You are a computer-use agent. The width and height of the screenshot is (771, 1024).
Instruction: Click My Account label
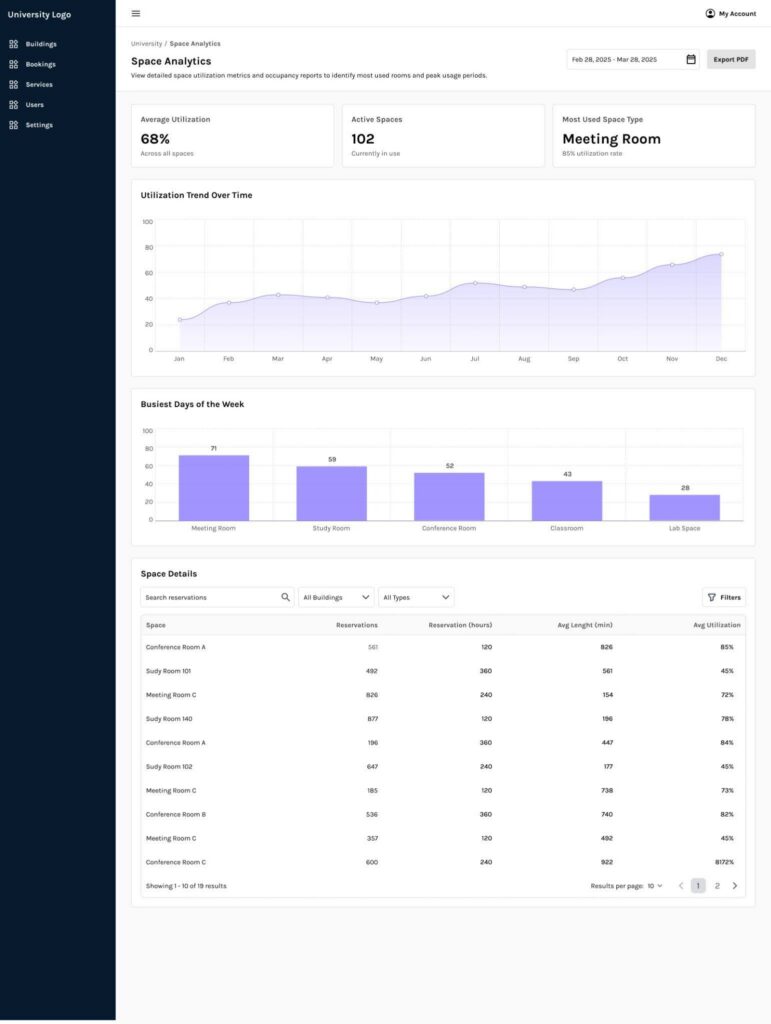point(738,14)
